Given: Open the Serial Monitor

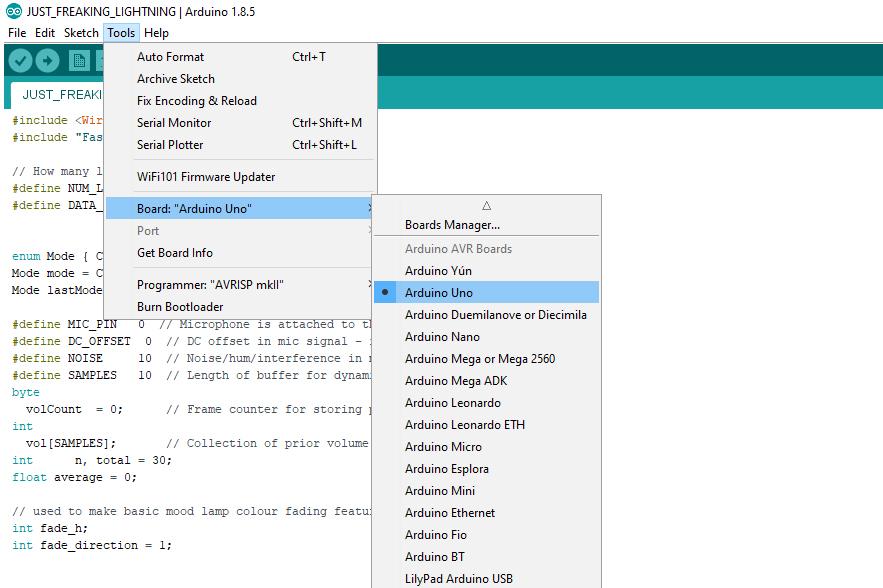Looking at the screenshot, I should [241, 122].
